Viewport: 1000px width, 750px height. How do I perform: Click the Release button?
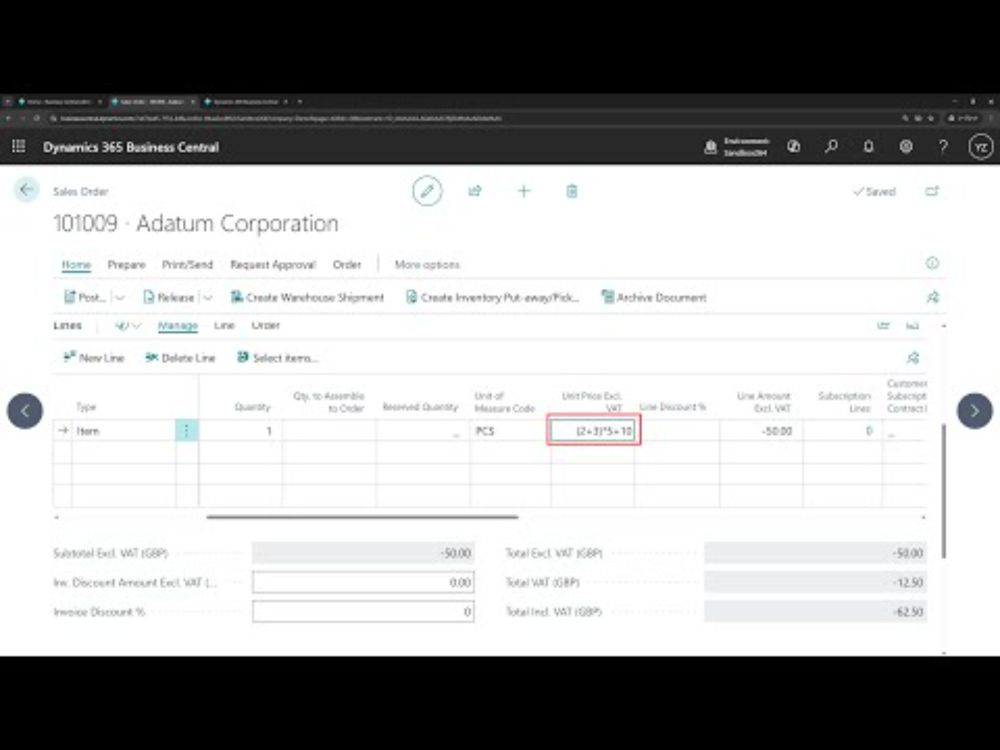(x=168, y=297)
